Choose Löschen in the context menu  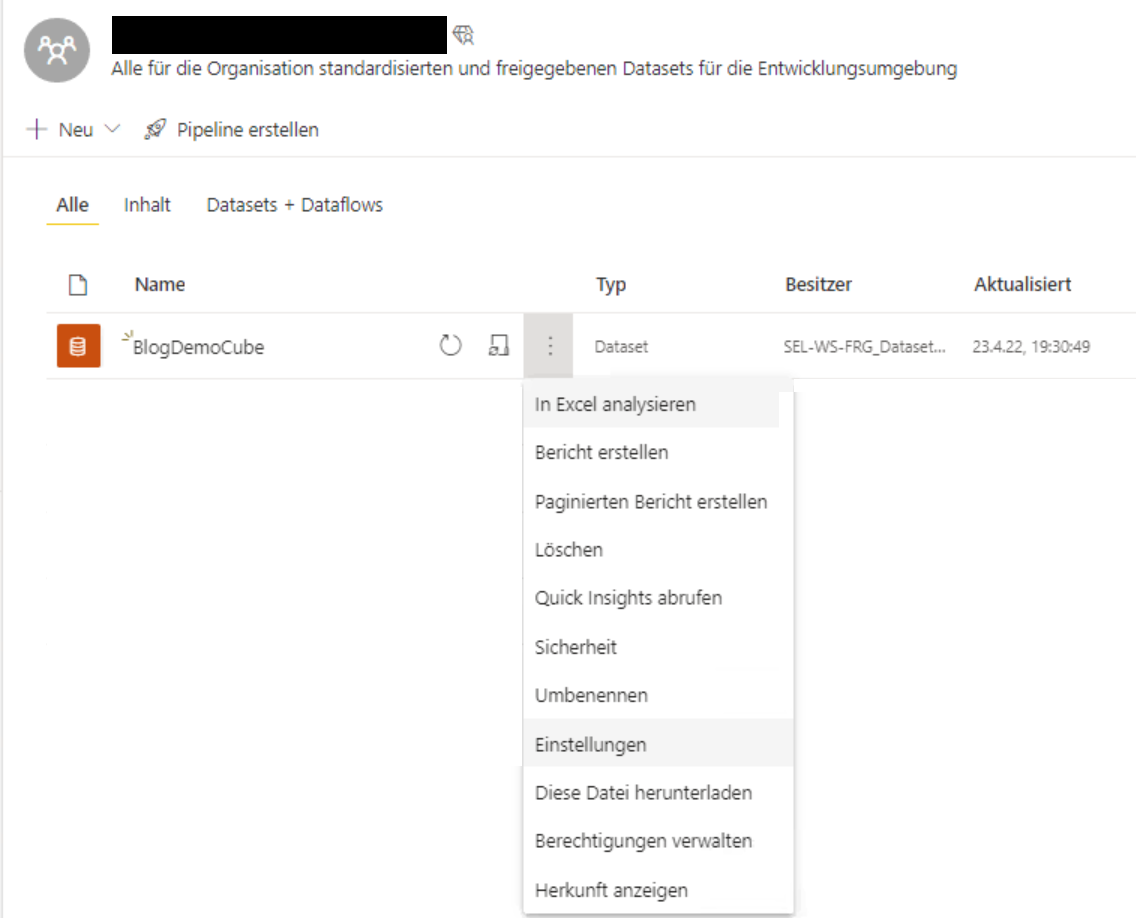tap(659, 550)
